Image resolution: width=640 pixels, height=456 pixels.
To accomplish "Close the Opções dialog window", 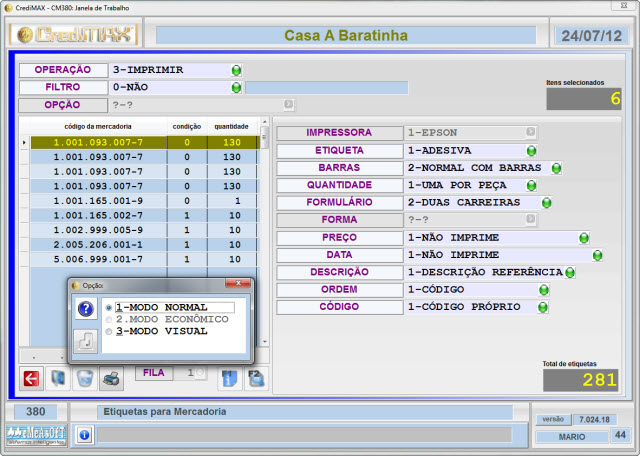I will click(x=236, y=285).
